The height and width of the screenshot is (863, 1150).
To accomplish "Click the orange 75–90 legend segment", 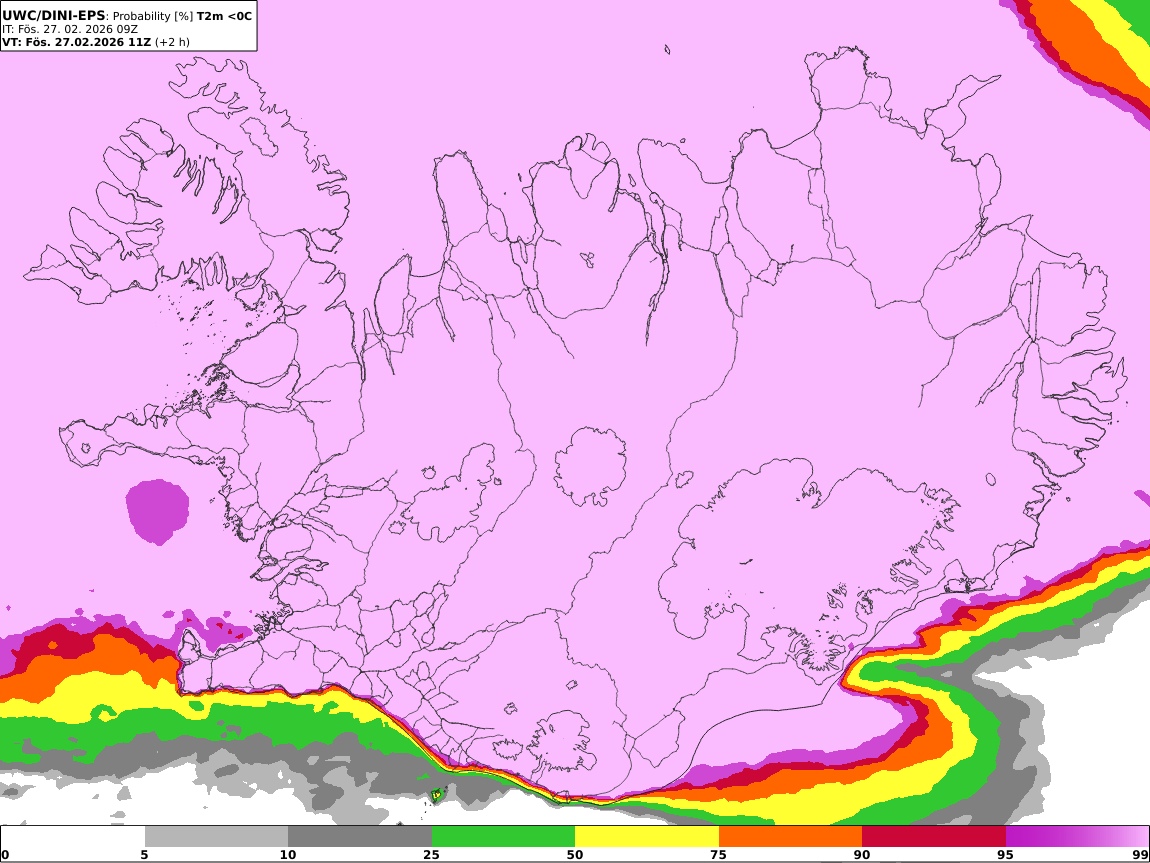I will coord(791,836).
